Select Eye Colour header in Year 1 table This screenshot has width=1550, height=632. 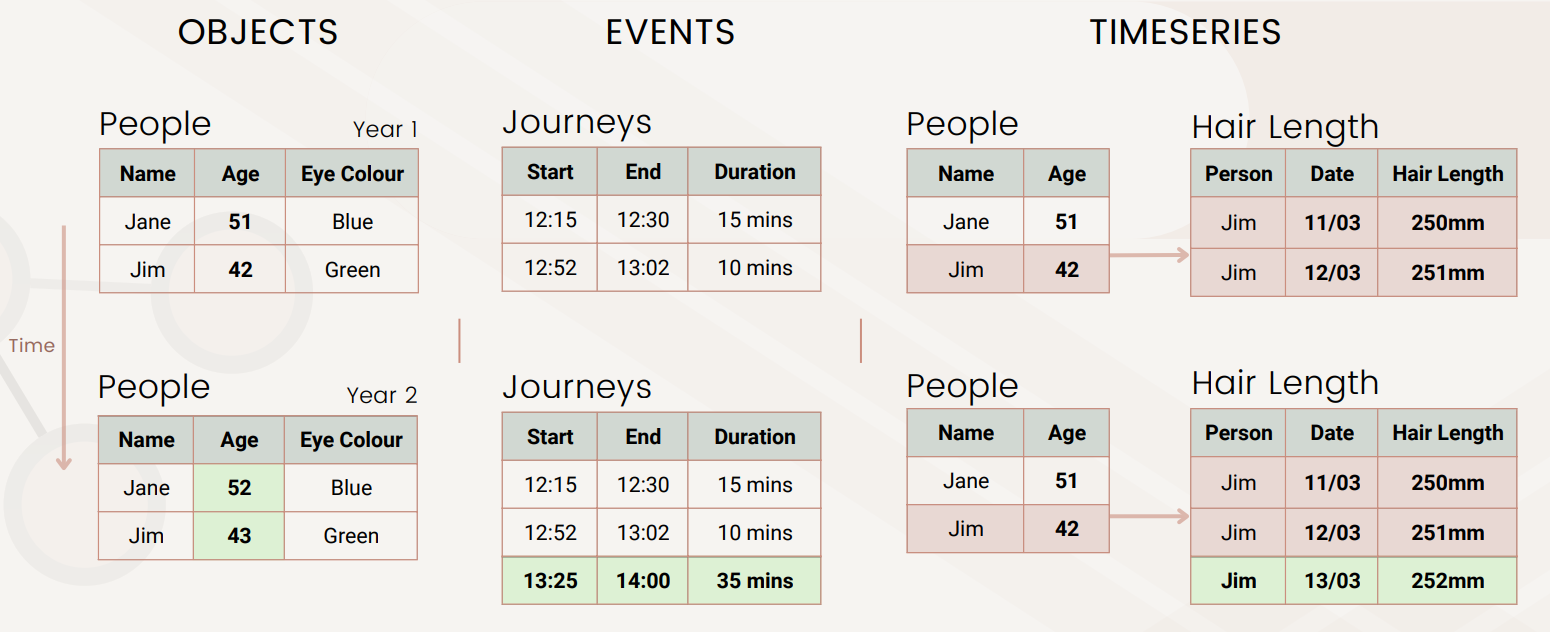[x=352, y=174]
